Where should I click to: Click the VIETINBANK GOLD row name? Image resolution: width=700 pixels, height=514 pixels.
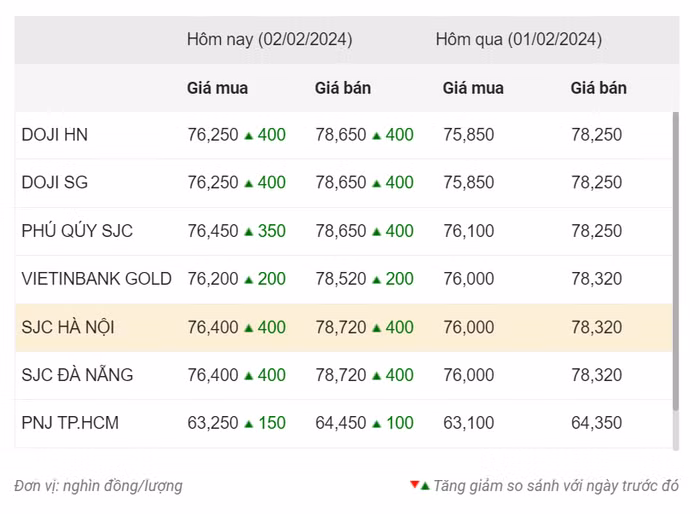[x=96, y=279]
